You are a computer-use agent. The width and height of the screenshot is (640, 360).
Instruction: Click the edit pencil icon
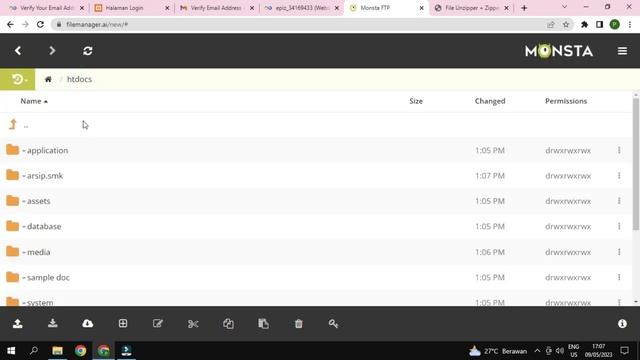158,324
